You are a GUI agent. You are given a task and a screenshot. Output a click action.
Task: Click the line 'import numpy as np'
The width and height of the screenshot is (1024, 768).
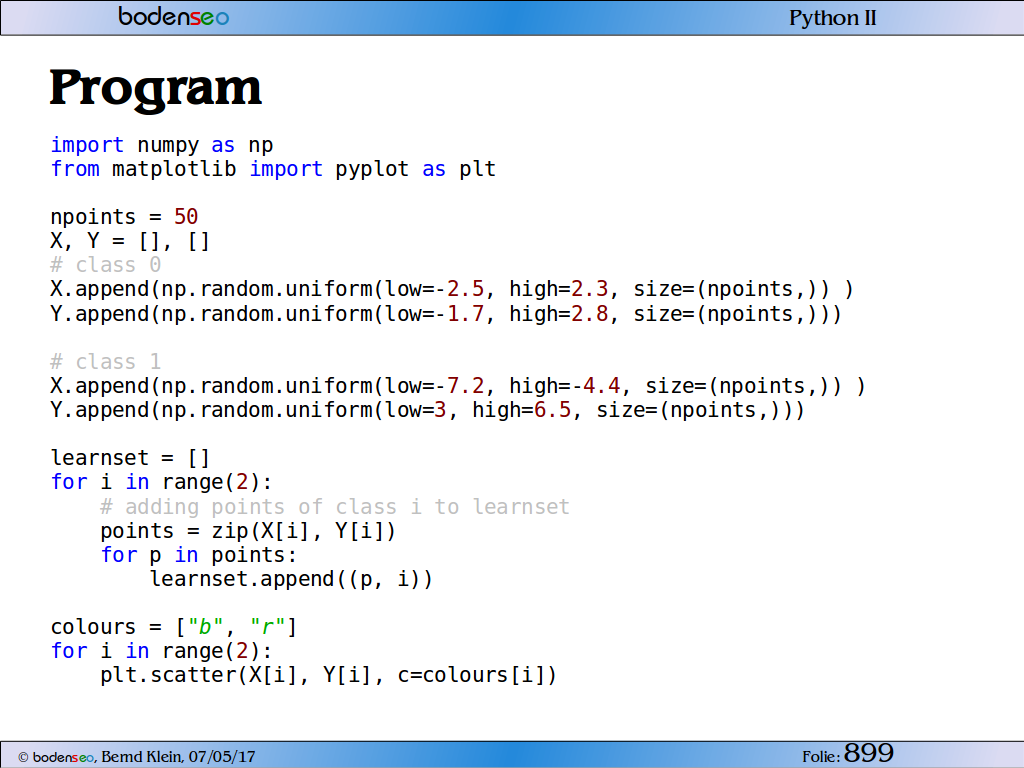tap(162, 145)
